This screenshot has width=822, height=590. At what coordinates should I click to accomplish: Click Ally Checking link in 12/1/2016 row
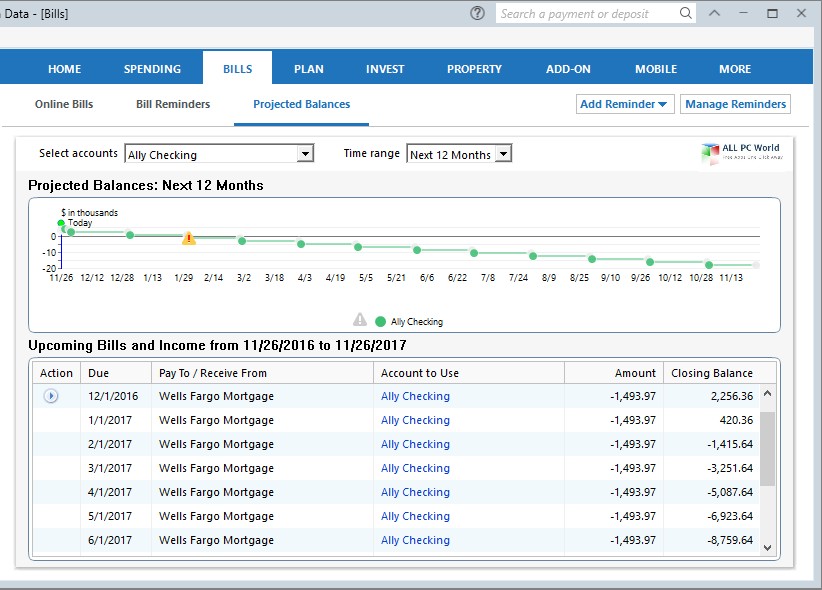(415, 396)
